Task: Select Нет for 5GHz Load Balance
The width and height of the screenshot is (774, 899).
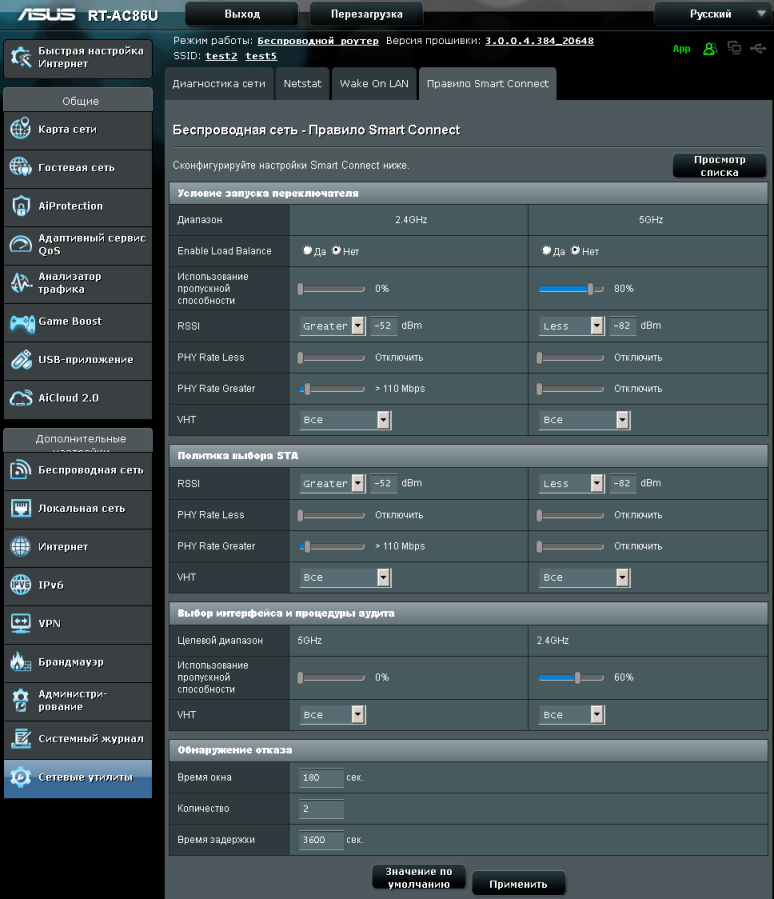Action: pos(576,250)
